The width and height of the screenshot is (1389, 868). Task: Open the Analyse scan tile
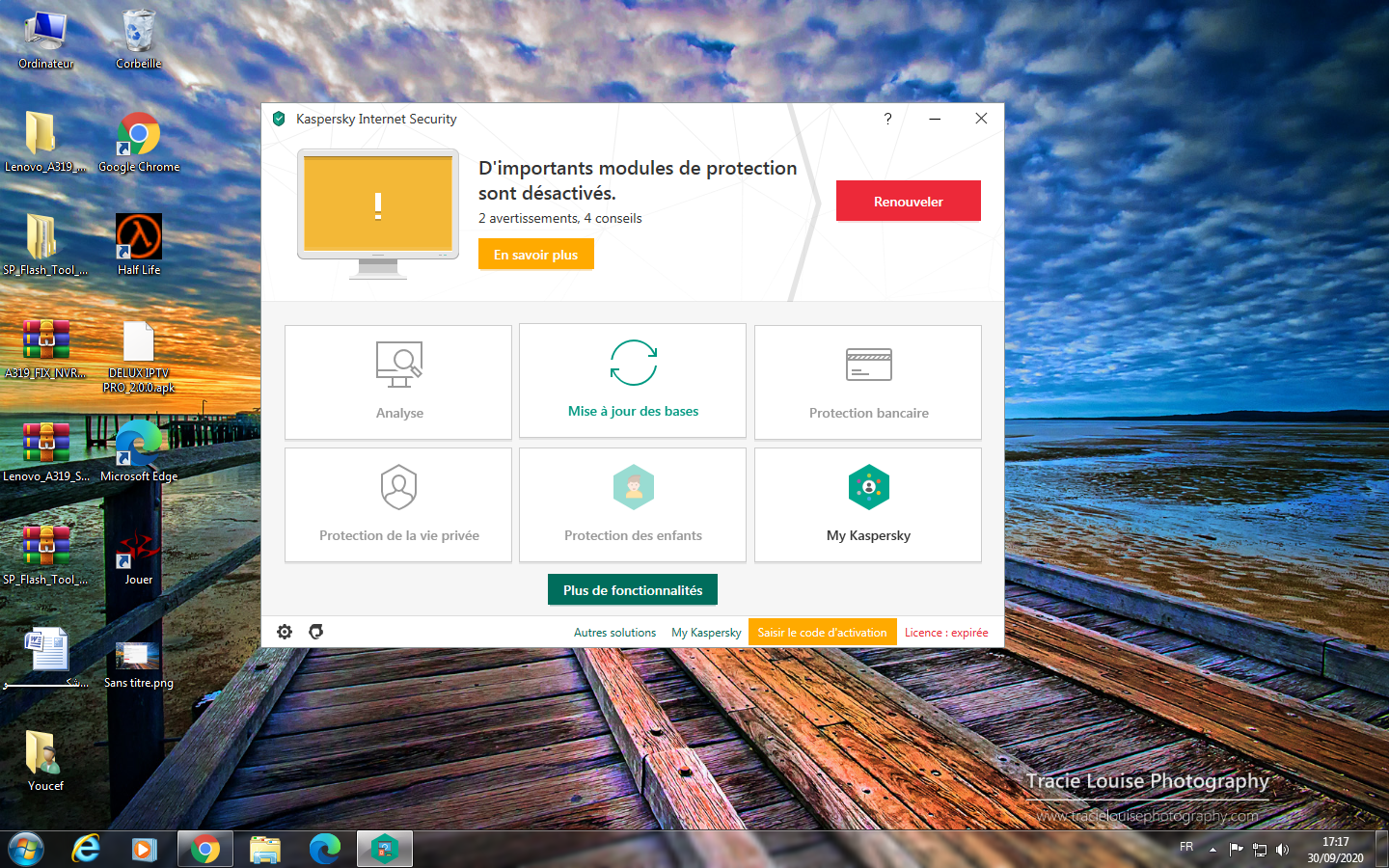pyautogui.click(x=398, y=382)
